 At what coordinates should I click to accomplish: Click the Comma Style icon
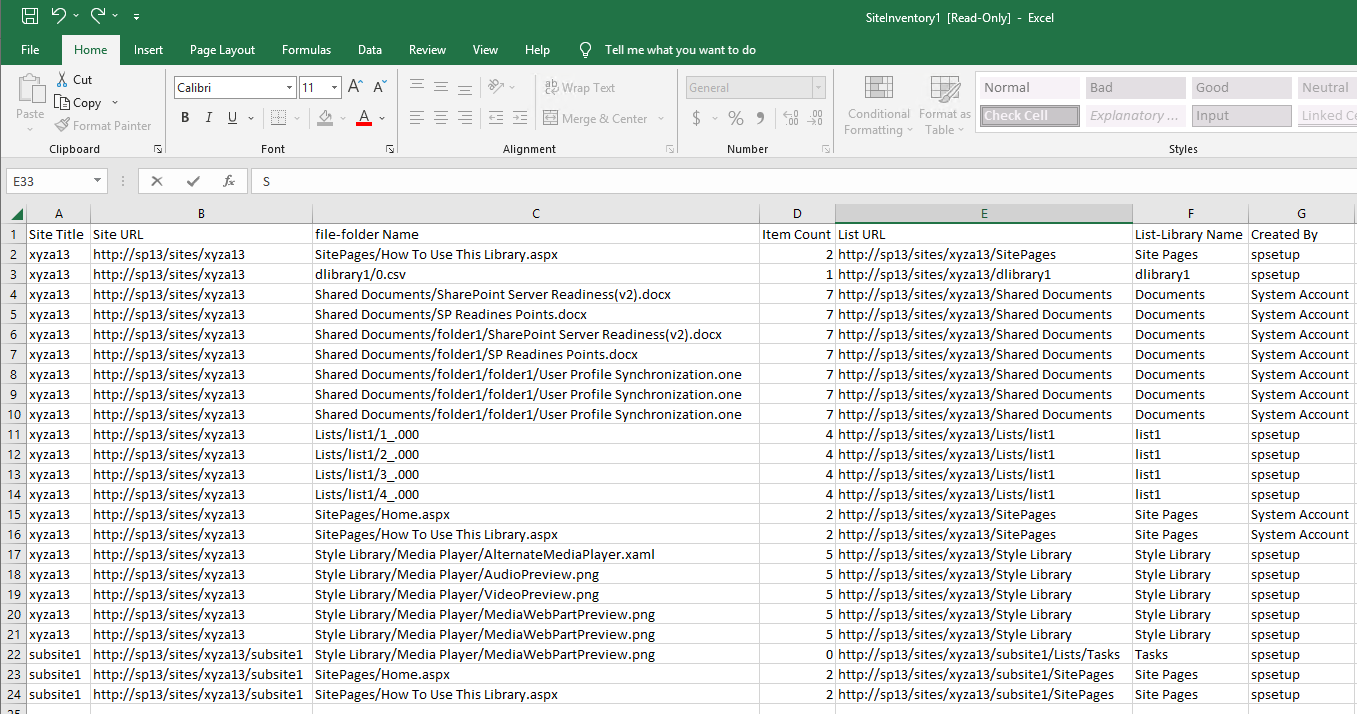[764, 118]
